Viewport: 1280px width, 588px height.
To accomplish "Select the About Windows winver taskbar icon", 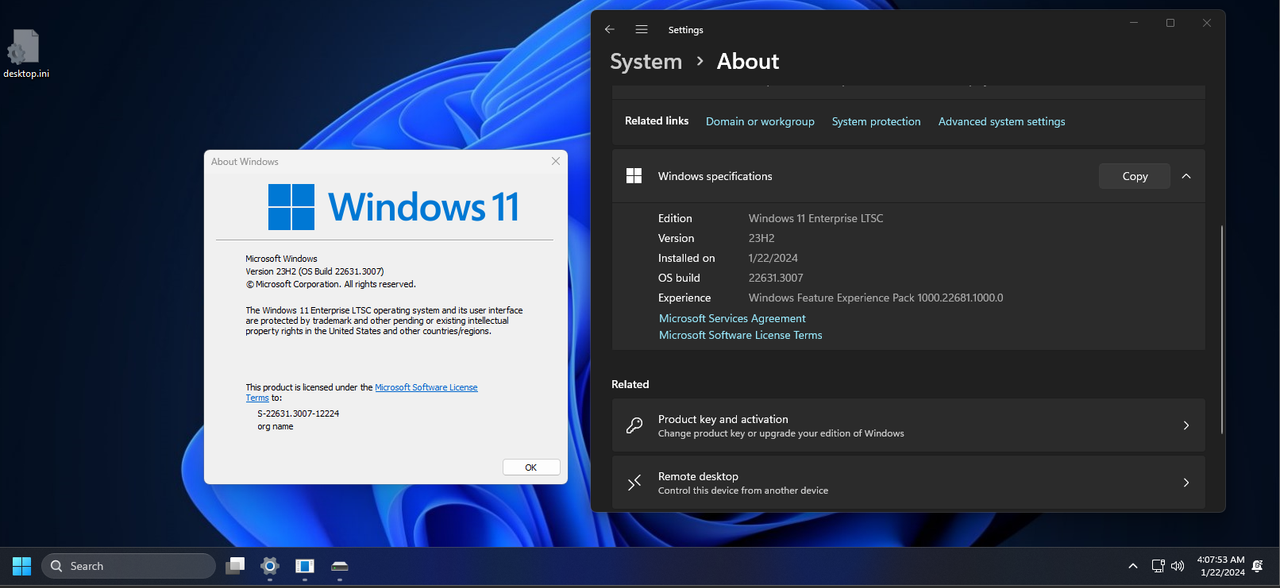I will pyautogui.click(x=305, y=566).
